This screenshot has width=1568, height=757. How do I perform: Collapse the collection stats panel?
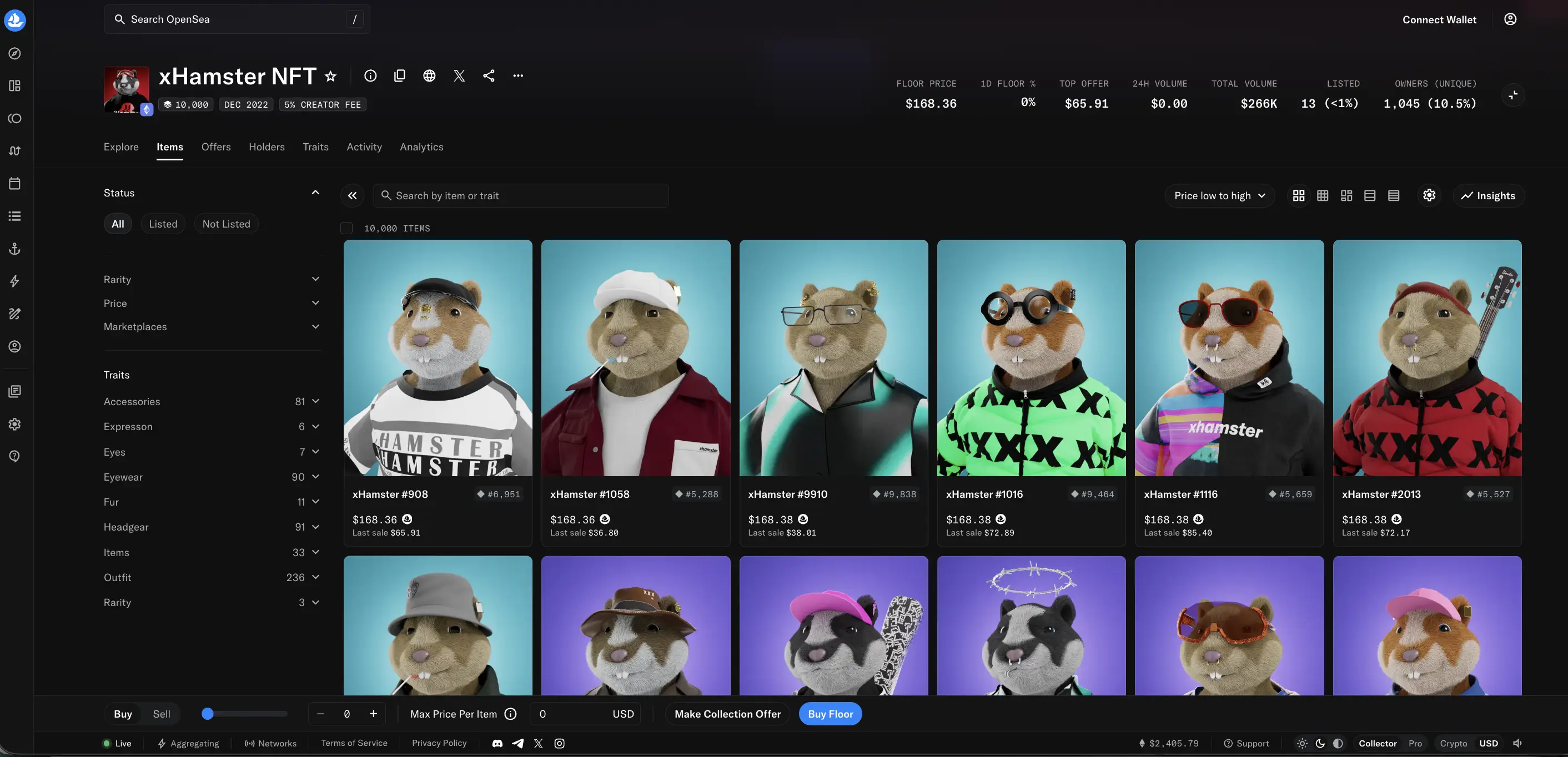point(1513,95)
